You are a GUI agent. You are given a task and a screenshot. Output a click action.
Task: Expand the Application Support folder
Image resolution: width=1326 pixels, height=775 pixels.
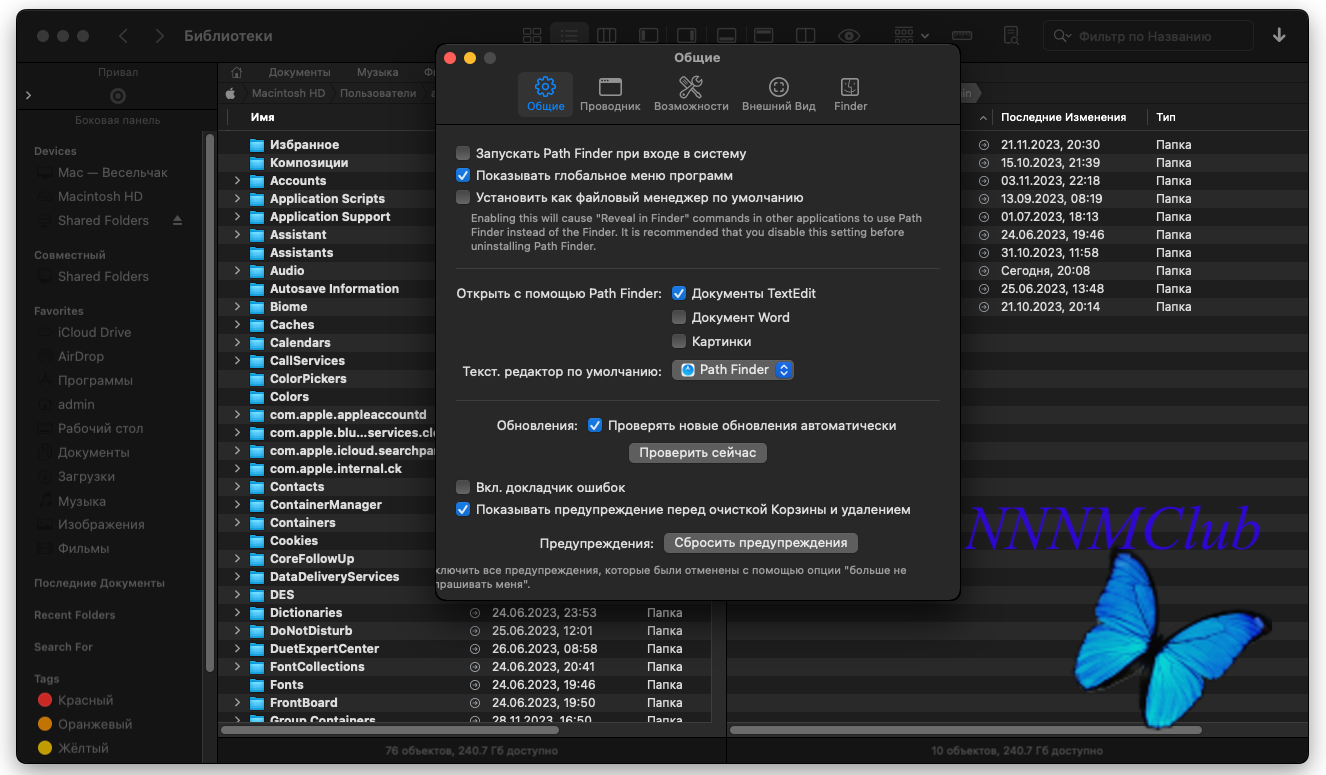click(x=237, y=217)
